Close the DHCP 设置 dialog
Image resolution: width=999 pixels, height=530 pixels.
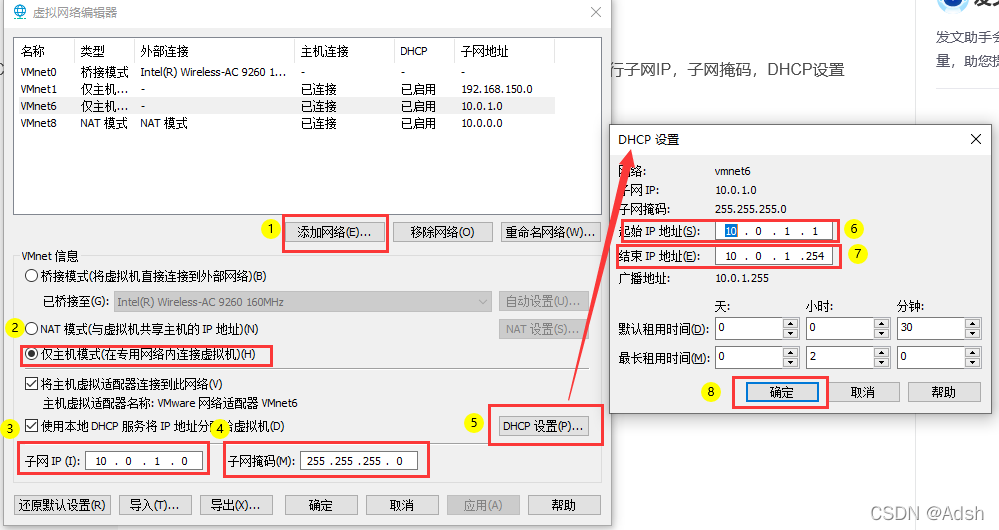tap(975, 139)
